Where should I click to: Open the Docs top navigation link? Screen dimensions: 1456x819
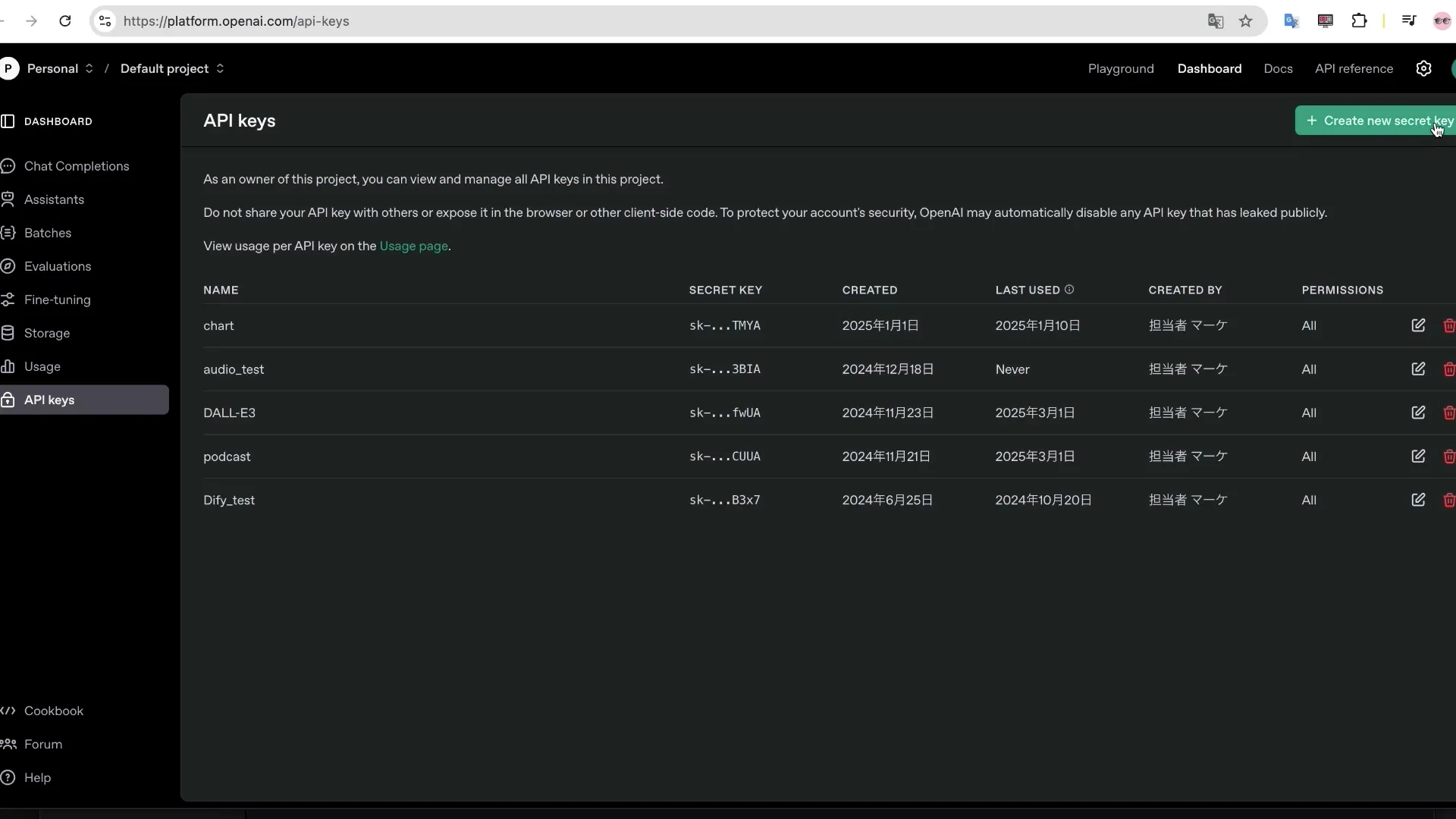tap(1278, 68)
